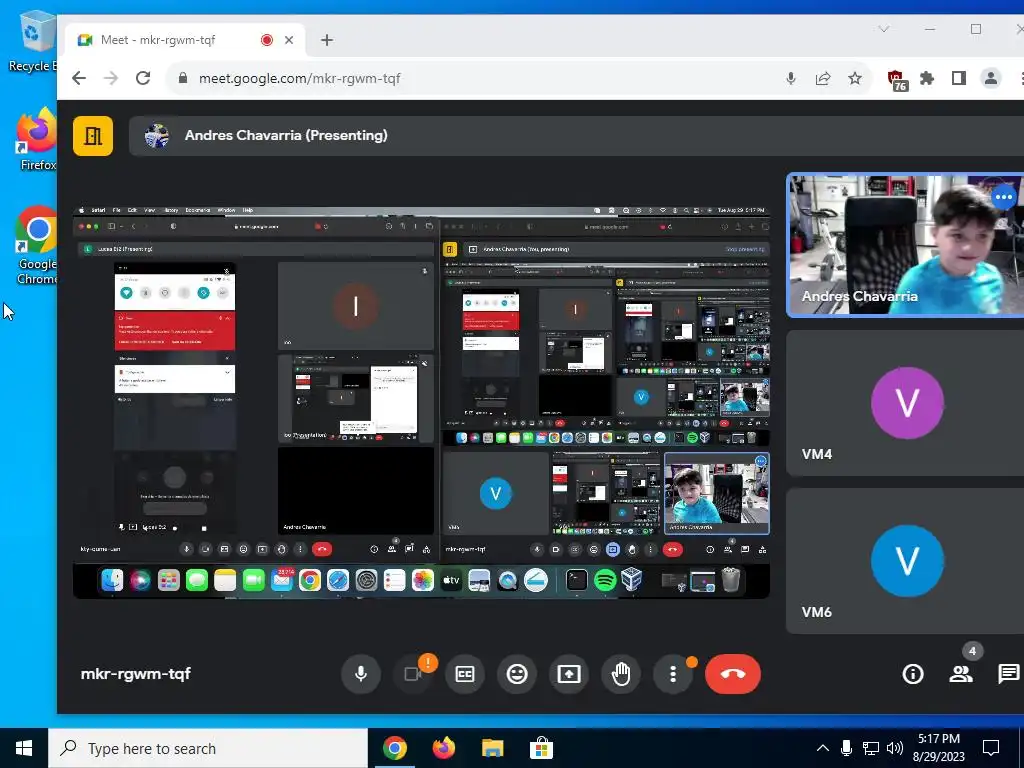Screen dimensions: 1024x768
Task: Go back in Chrome browser
Action: point(79,78)
